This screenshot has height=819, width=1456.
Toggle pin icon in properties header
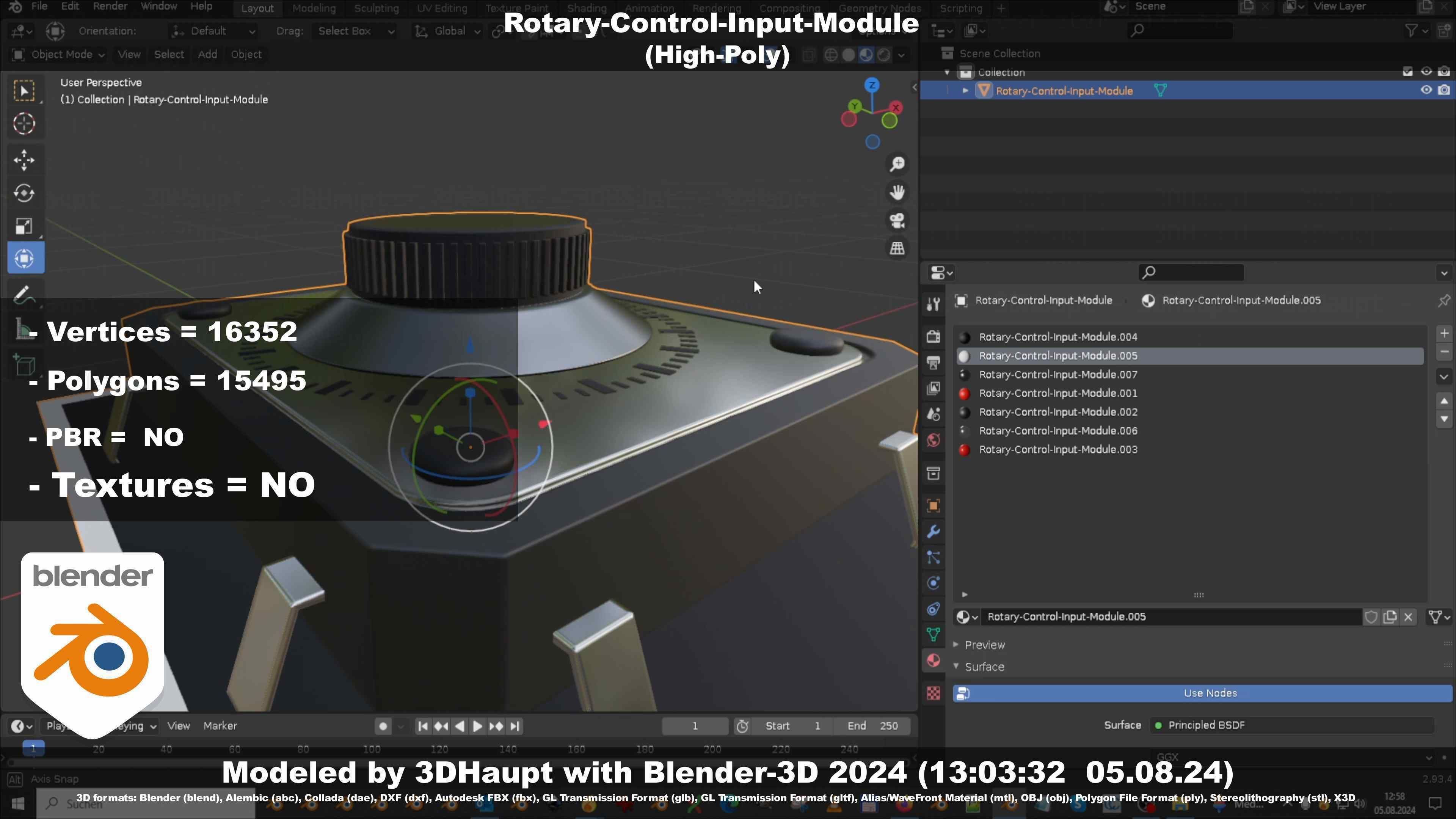[1443, 301]
